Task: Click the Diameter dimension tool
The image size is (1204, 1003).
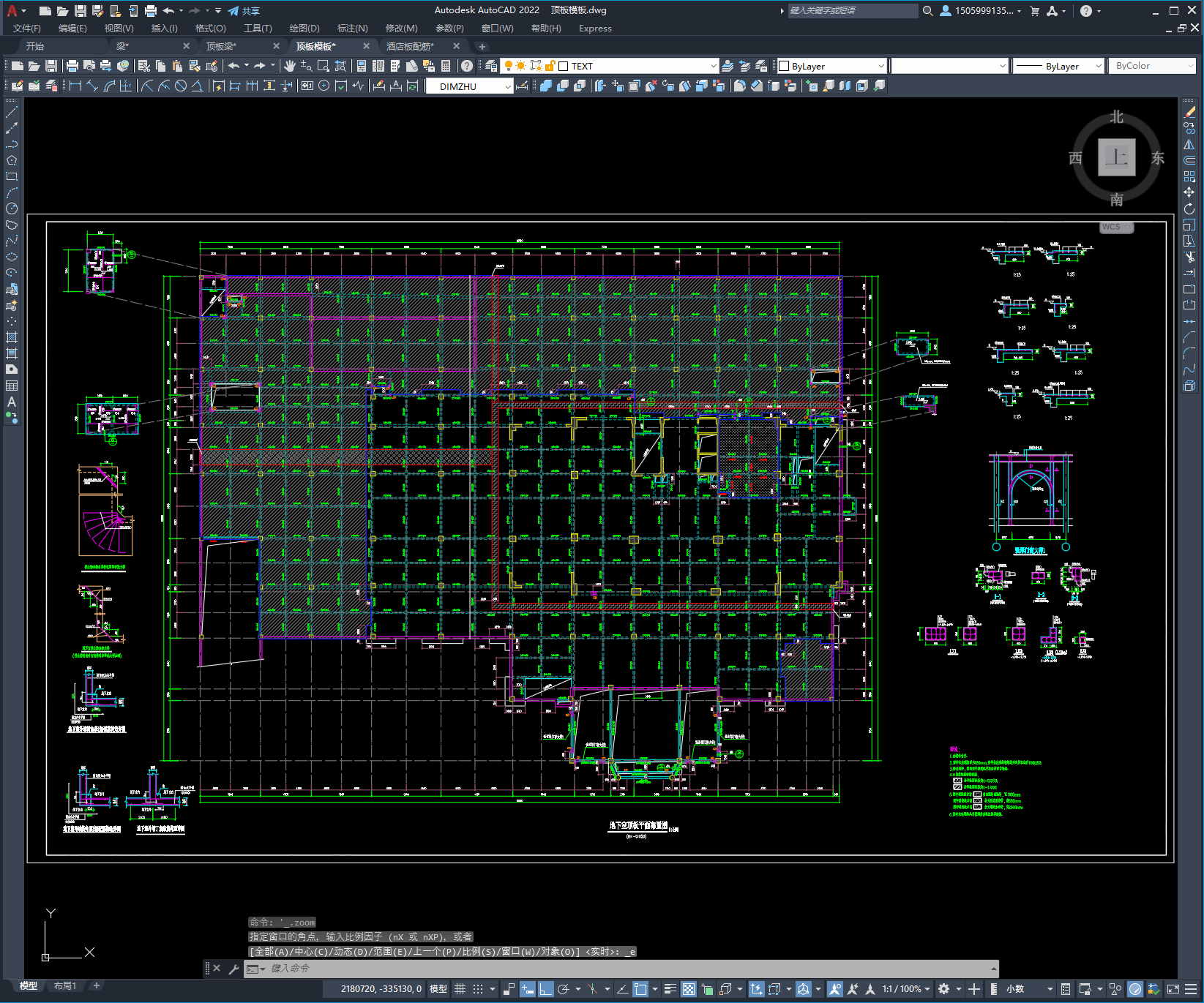Action: [x=181, y=86]
